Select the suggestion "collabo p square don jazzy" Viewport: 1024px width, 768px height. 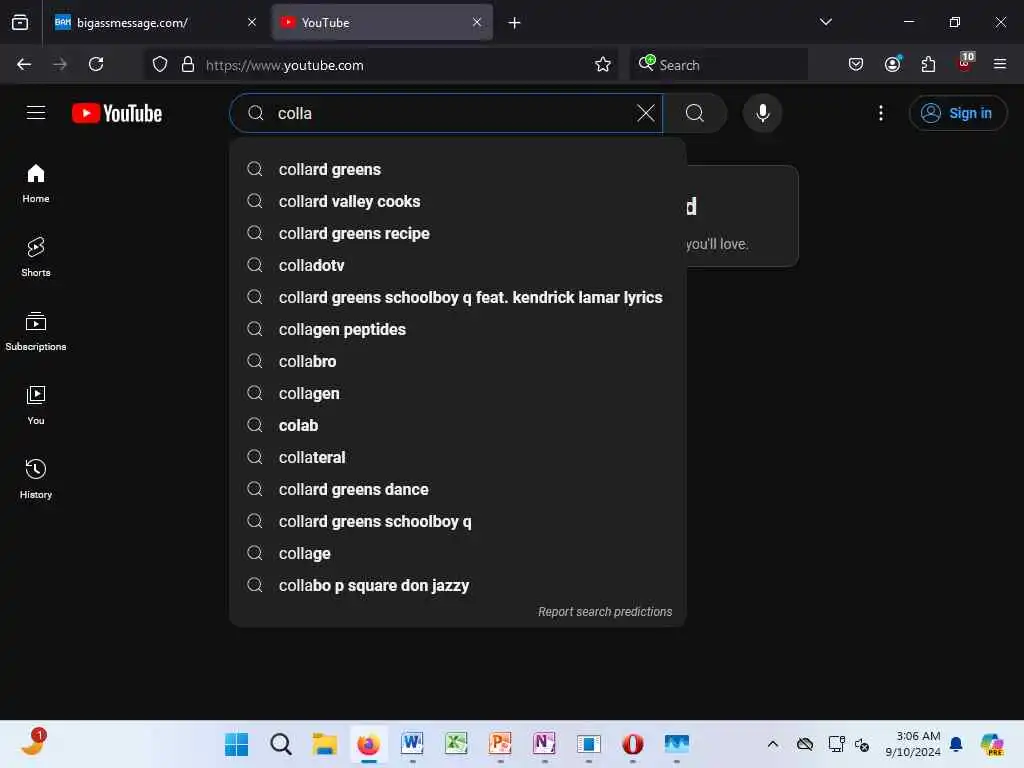(457, 585)
